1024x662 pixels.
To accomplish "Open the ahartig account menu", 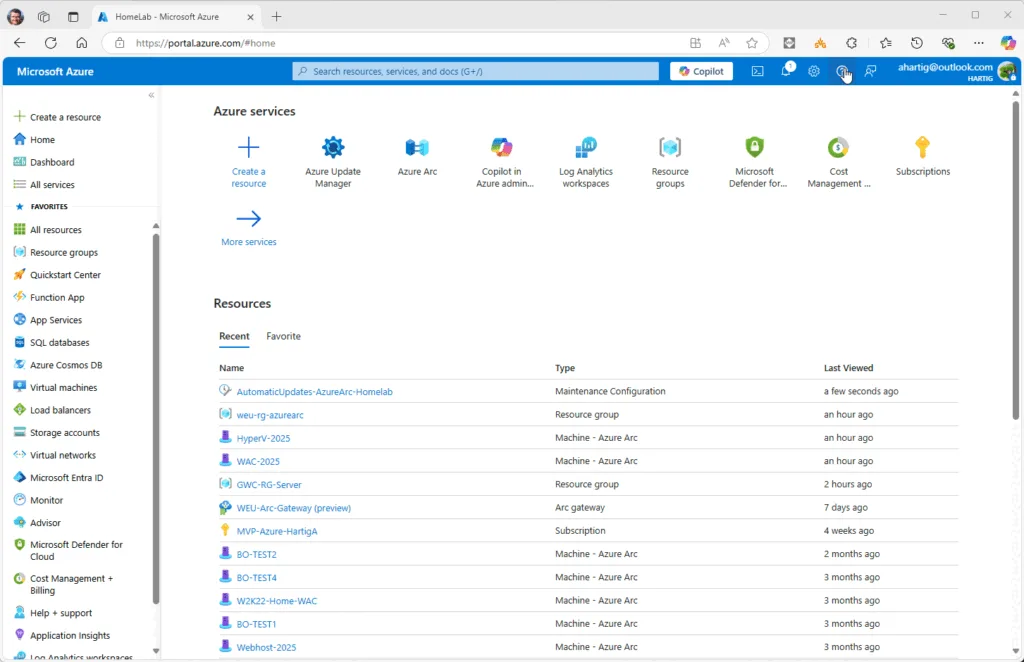I will pos(956,71).
